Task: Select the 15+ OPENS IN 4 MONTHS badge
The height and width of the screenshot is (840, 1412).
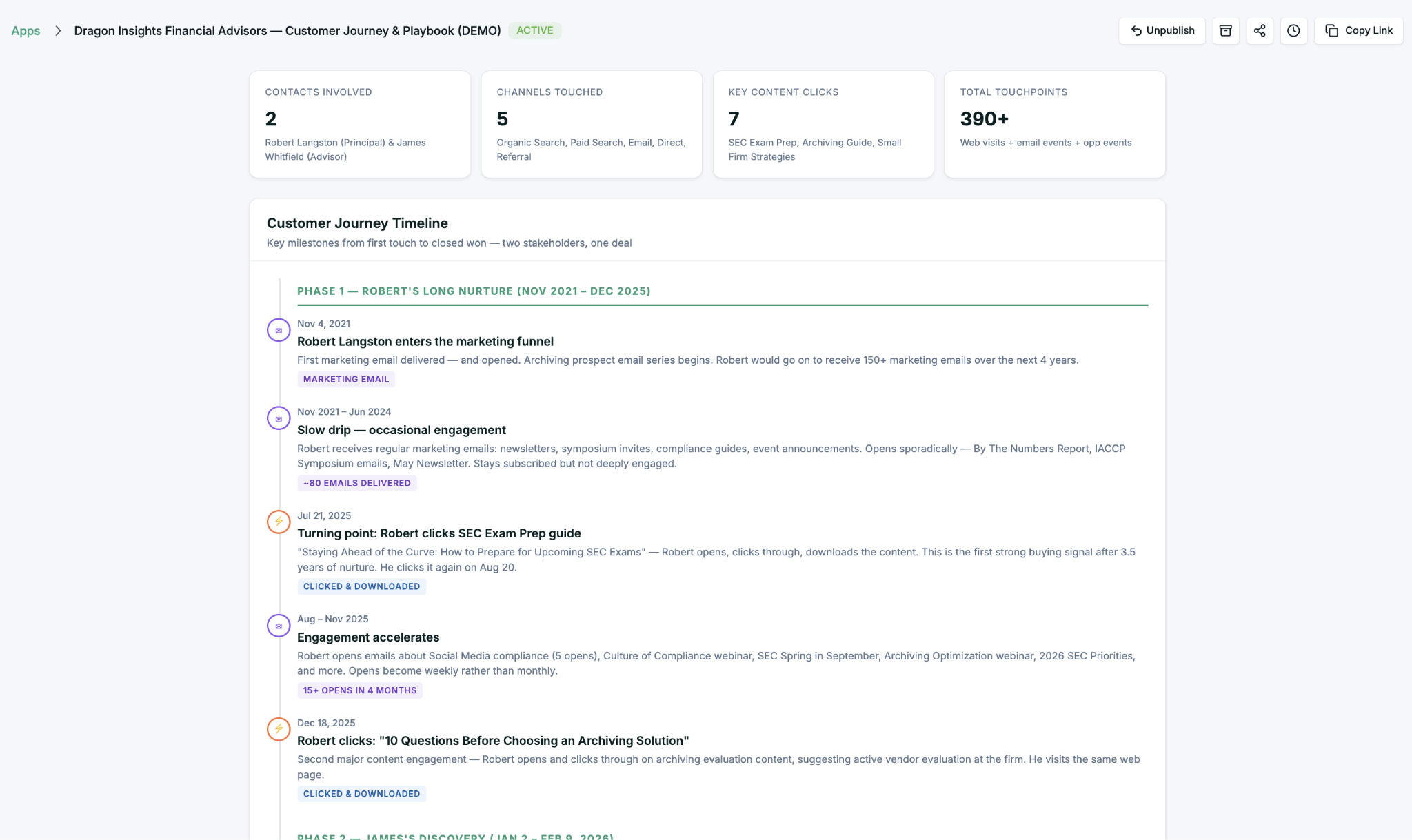Action: (359, 690)
